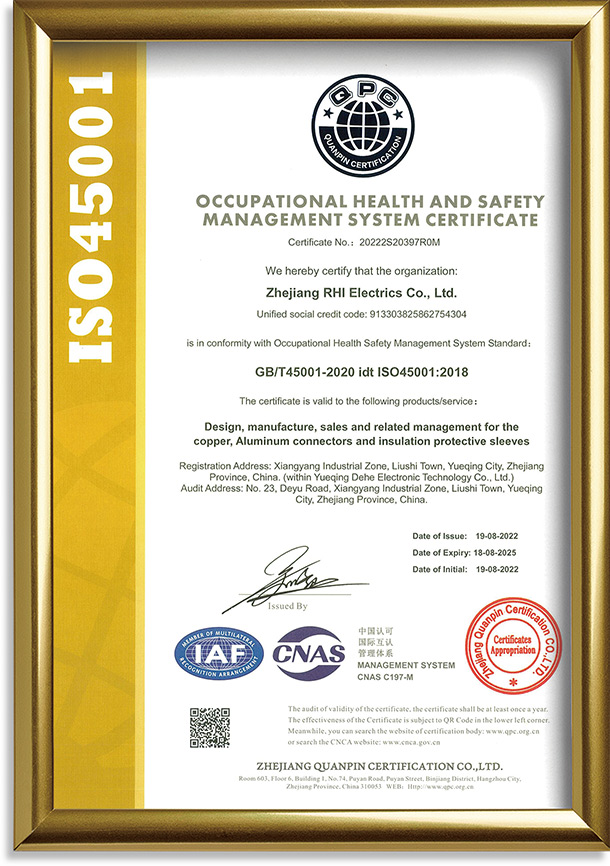Click the heading line "OCCUPATIONAL HEALTH AND SAFETY"
This screenshot has height=866, width=610.
(370, 201)
